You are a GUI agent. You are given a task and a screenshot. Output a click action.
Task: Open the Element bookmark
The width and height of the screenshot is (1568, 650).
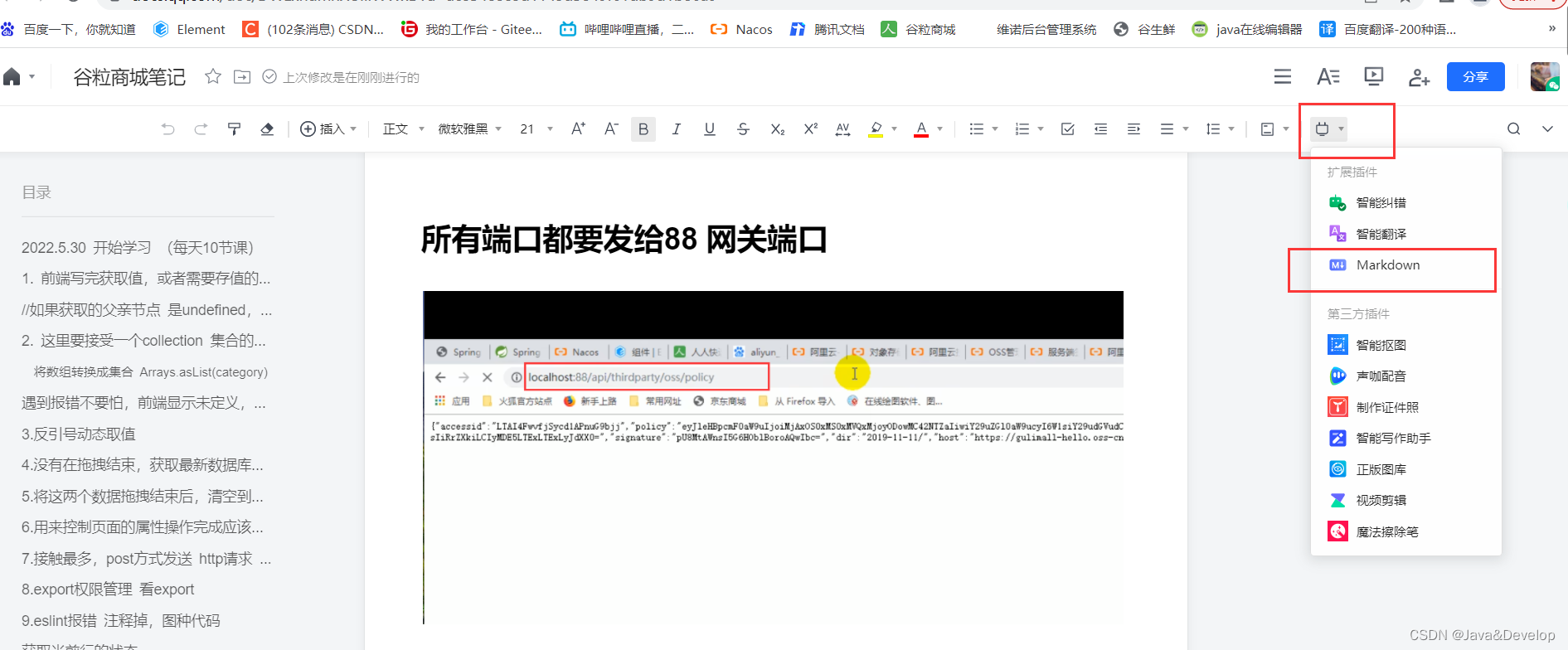coord(189,29)
